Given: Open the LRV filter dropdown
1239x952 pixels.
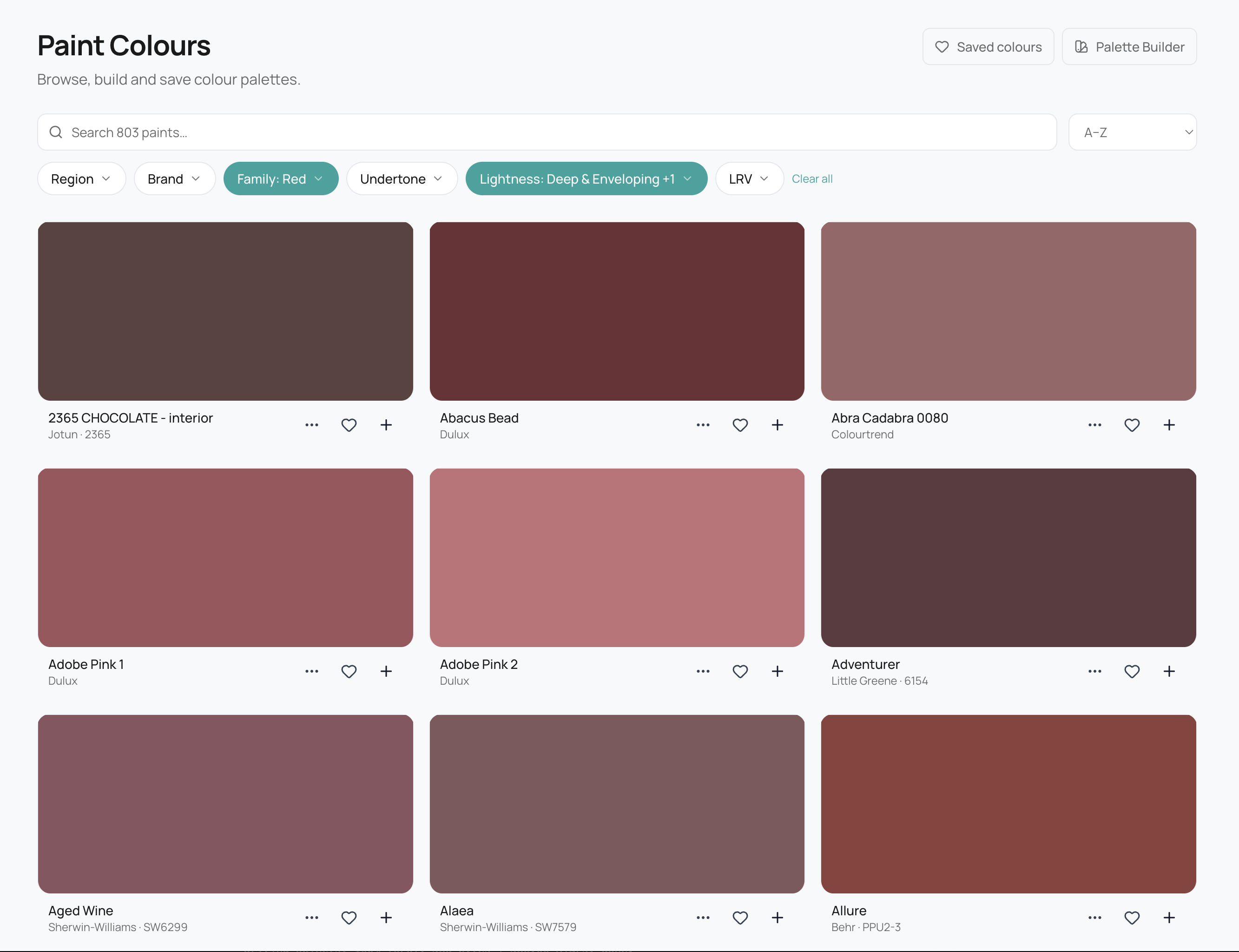Looking at the screenshot, I should (748, 178).
